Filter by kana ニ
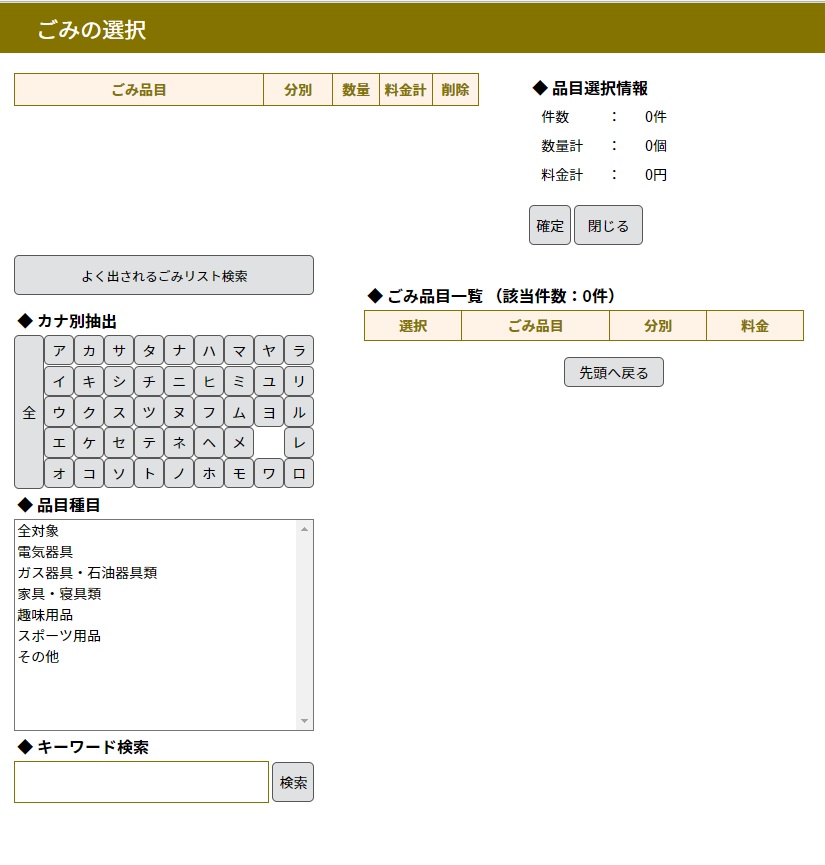Image resolution: width=825 pixels, height=865 pixels. click(x=179, y=381)
